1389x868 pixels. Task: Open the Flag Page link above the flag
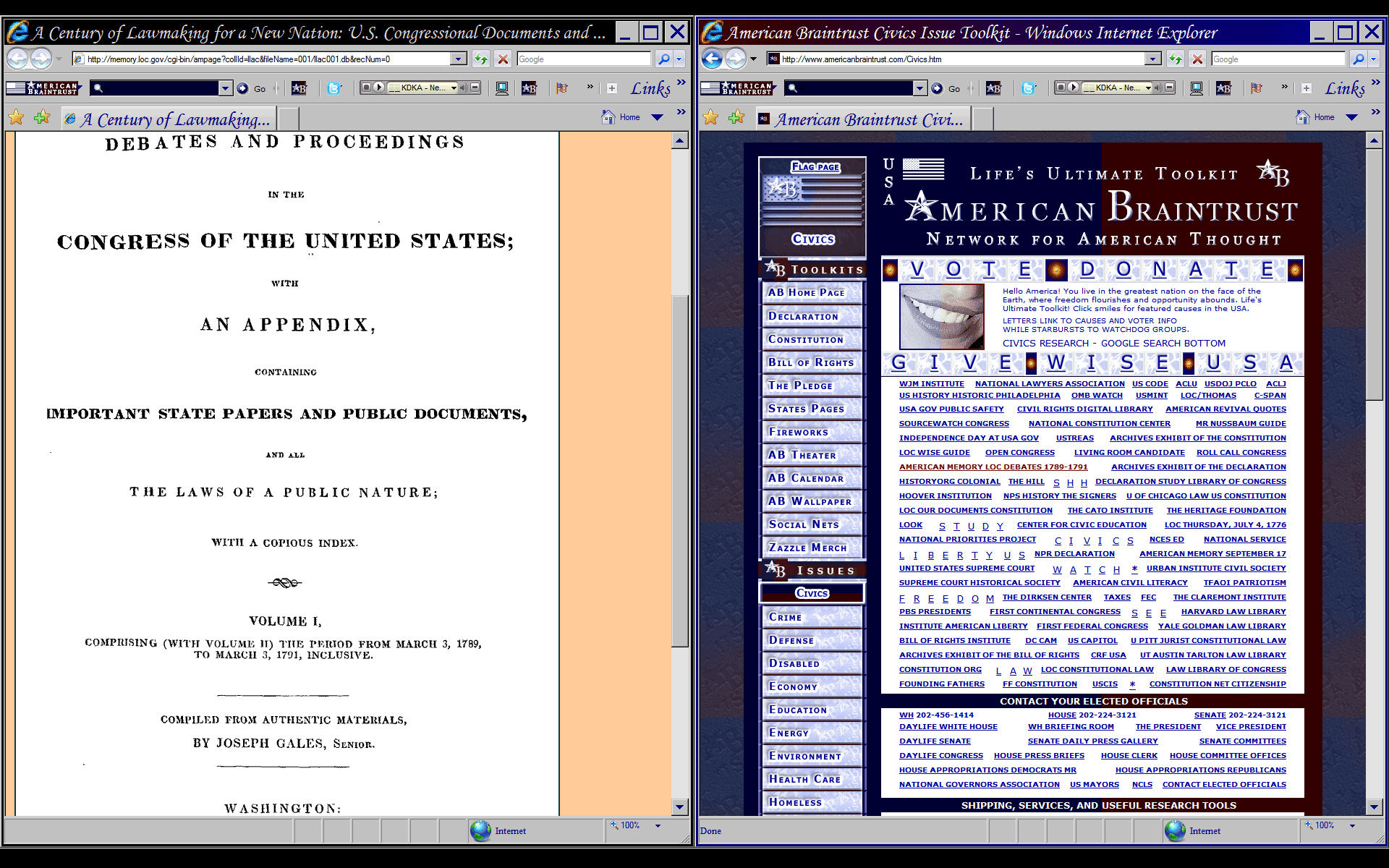(815, 166)
